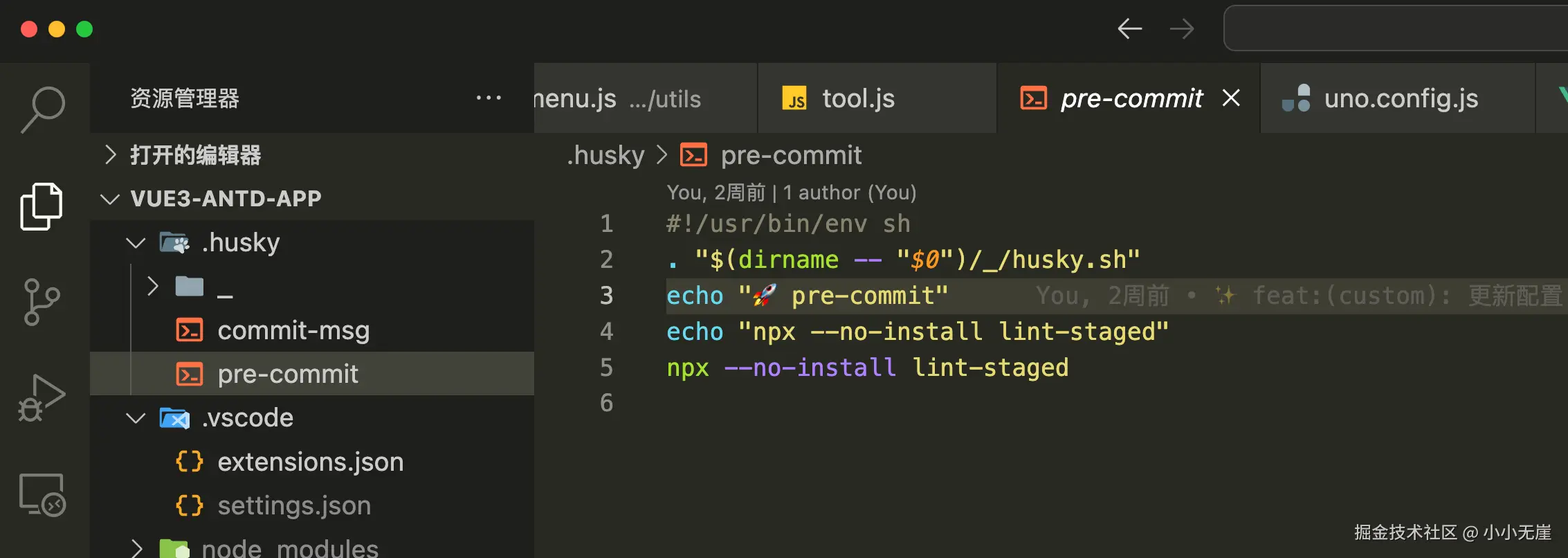Focus the command center search box
Image resolution: width=1568 pixels, height=558 pixels.
tap(1396, 28)
